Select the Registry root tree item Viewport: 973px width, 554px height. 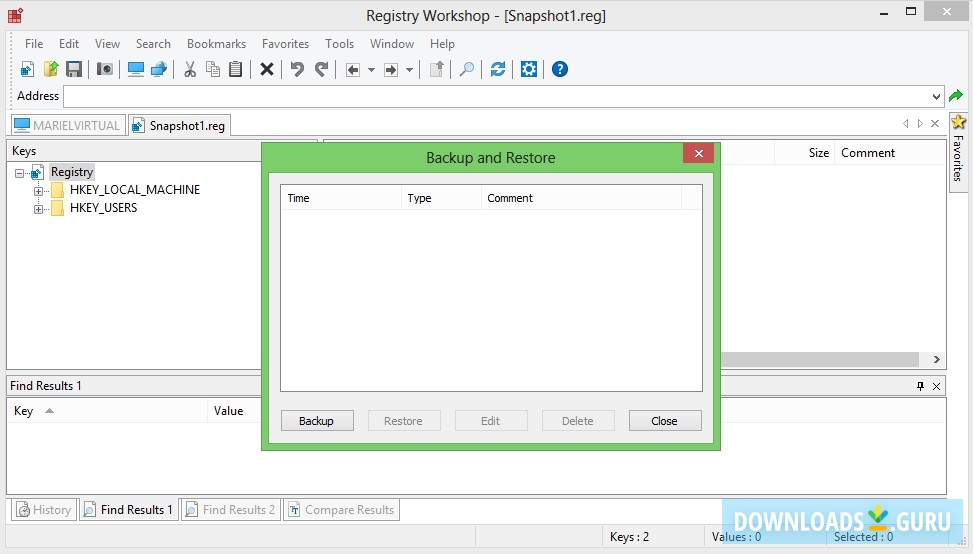(72, 172)
